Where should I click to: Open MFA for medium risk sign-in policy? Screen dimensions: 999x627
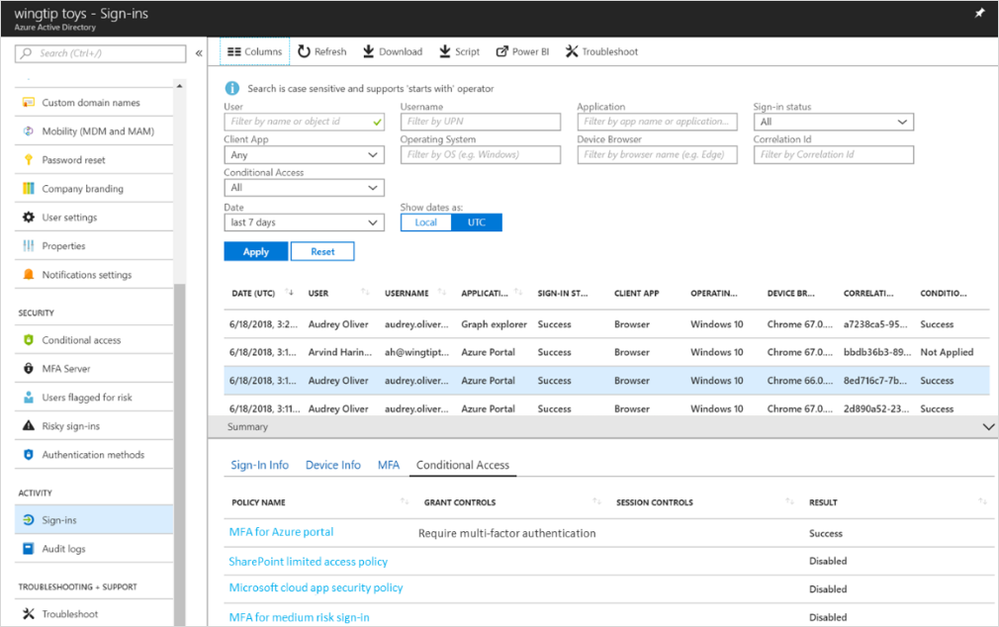(299, 617)
